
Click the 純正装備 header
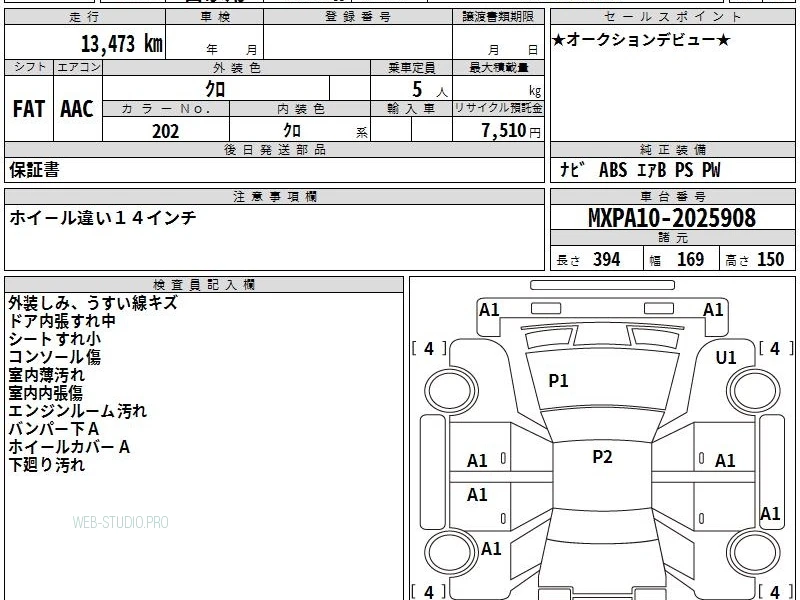point(672,149)
